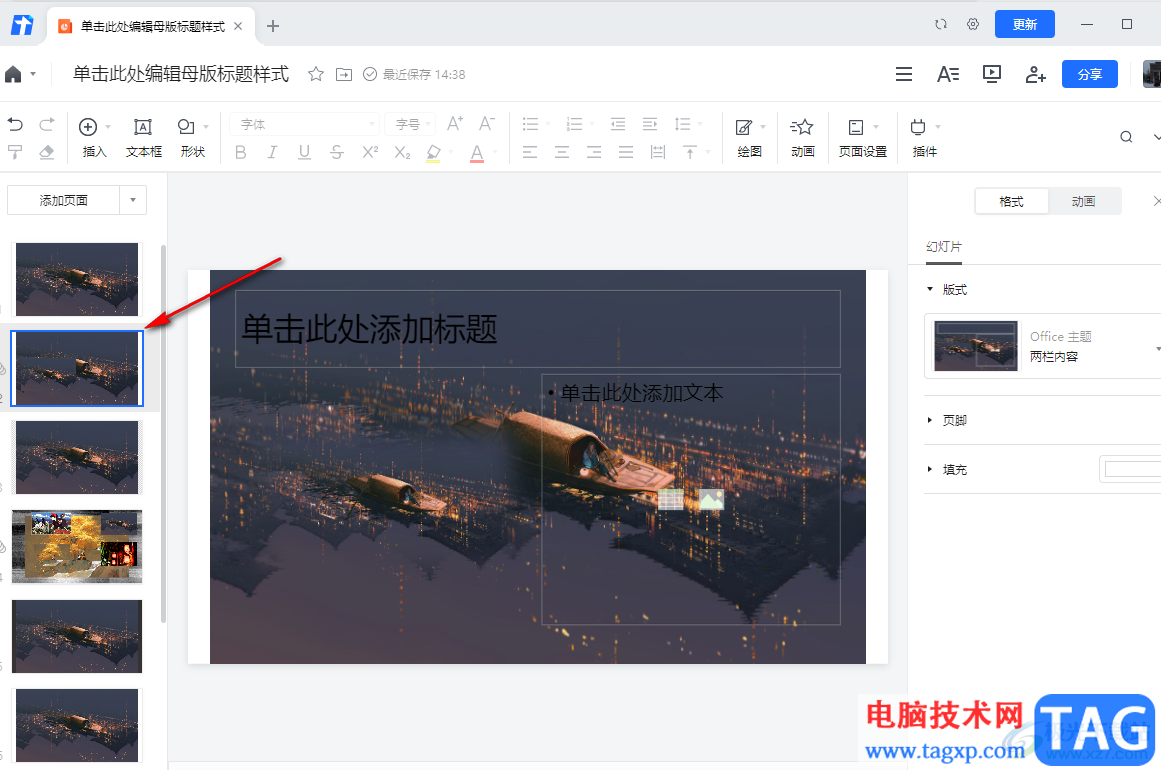Open a new tab with plus icon
The height and width of the screenshot is (770, 1161).
click(273, 26)
